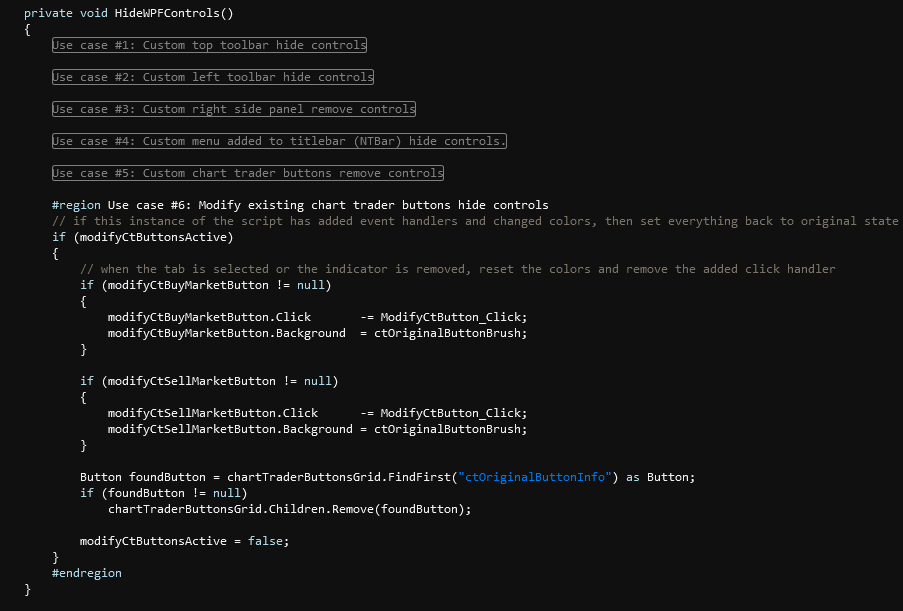Image resolution: width=903 pixels, height=611 pixels.
Task: Click the if (modifyCtSellMarketButton != null) condition
Action: 209,381
